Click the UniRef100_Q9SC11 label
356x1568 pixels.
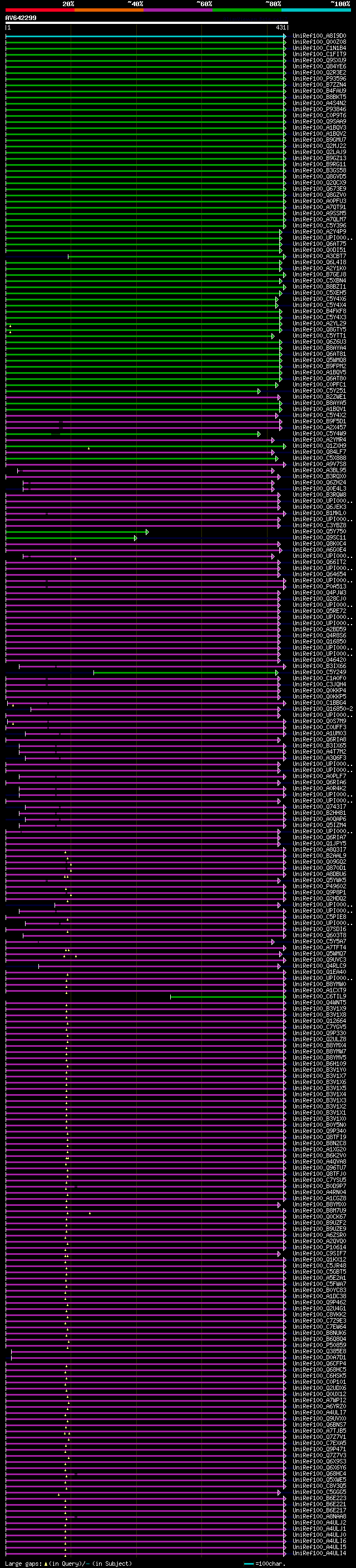point(319,538)
